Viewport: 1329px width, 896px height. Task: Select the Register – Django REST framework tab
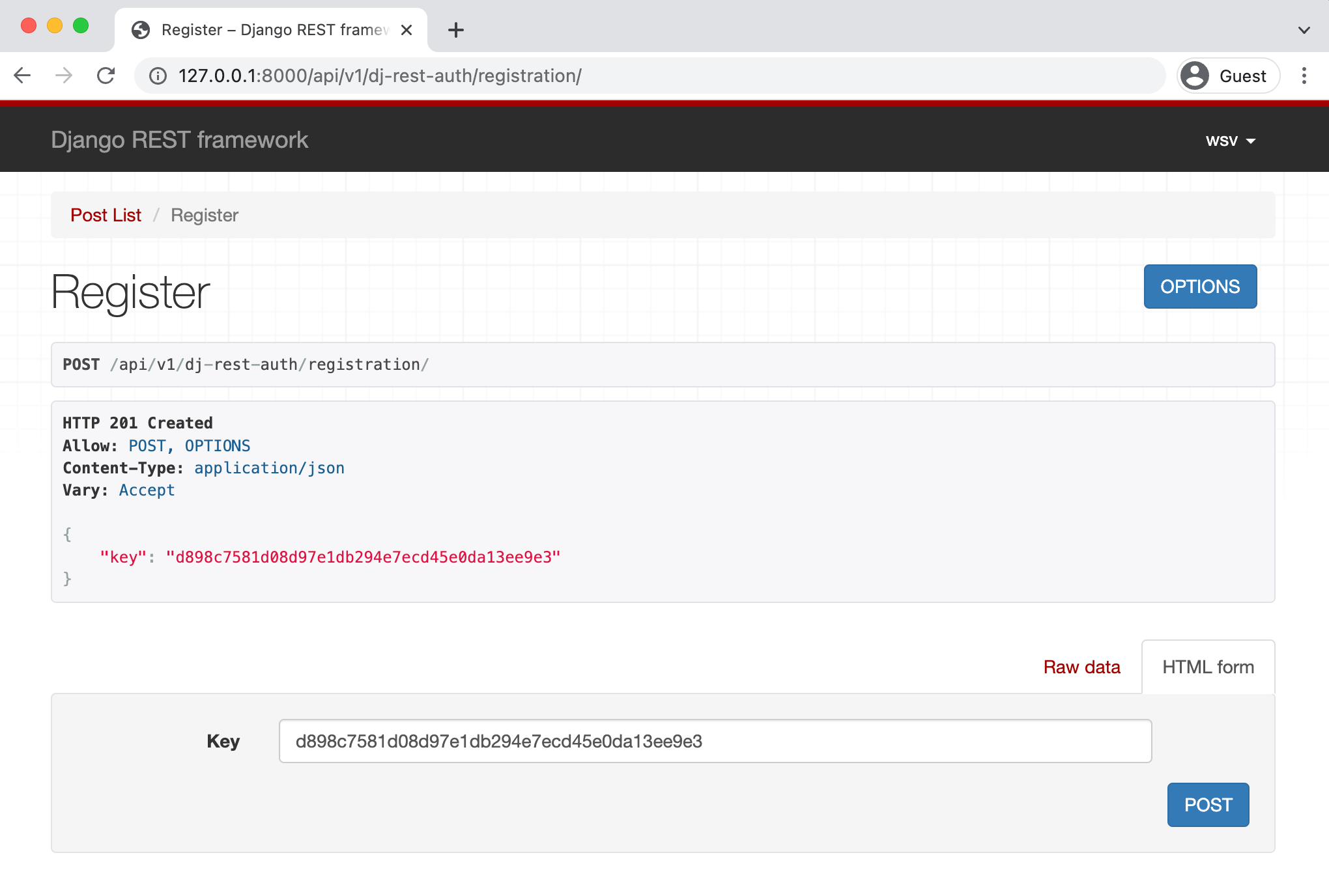tap(271, 30)
